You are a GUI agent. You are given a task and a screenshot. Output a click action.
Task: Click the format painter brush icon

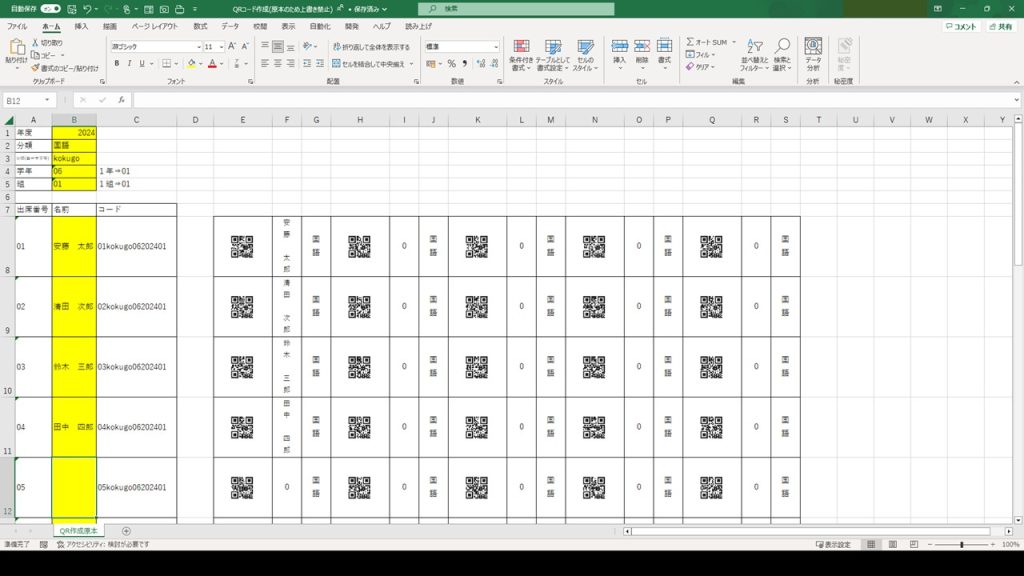click(x=36, y=68)
